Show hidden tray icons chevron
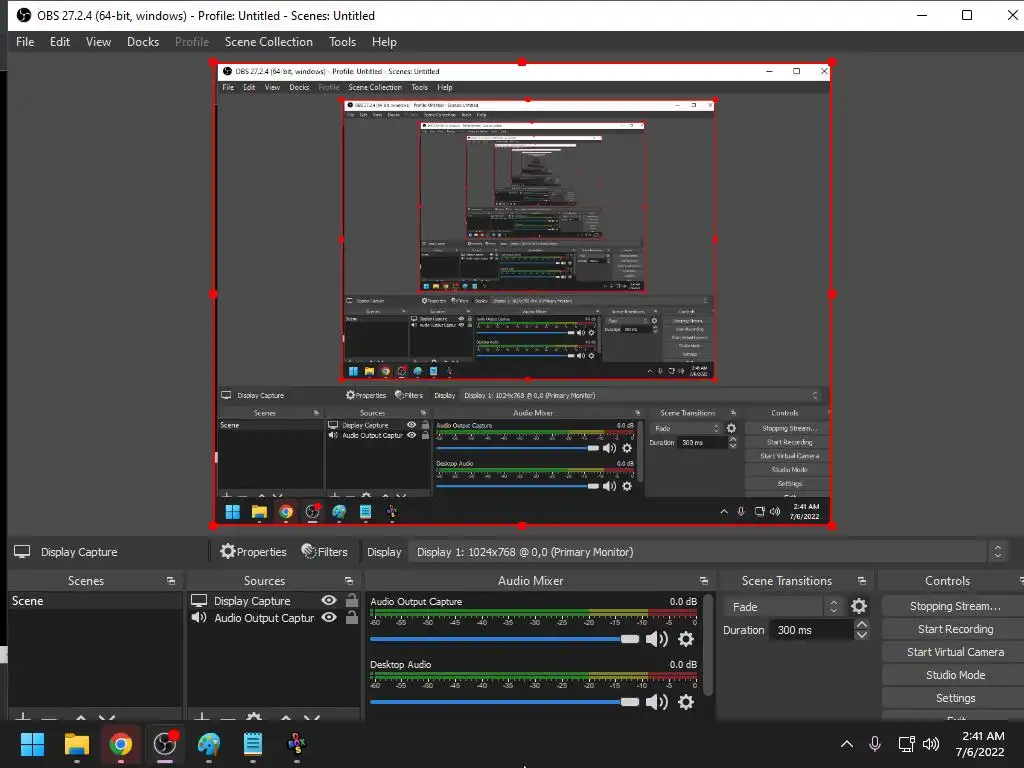 tap(846, 744)
